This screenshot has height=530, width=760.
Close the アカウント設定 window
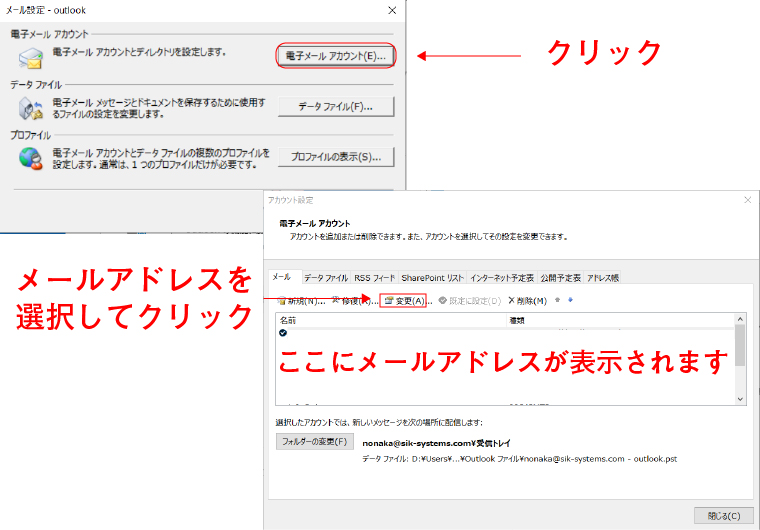coord(747,200)
